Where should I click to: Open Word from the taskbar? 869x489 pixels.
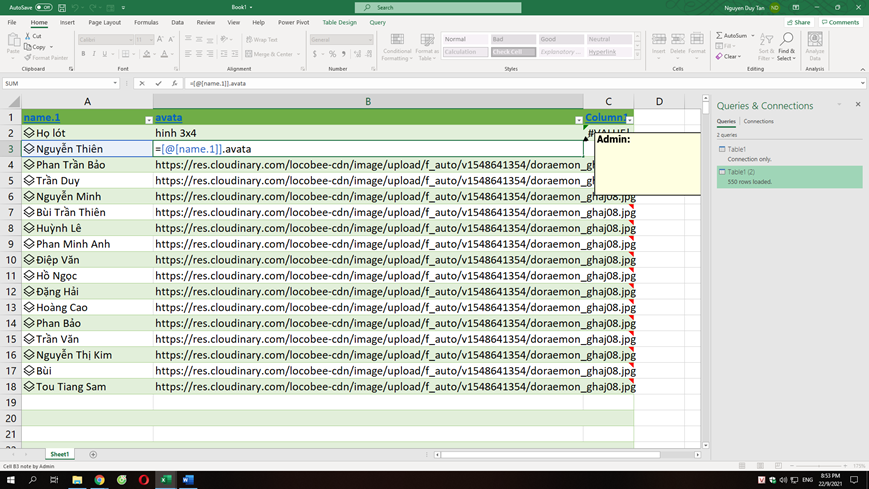[x=188, y=480]
